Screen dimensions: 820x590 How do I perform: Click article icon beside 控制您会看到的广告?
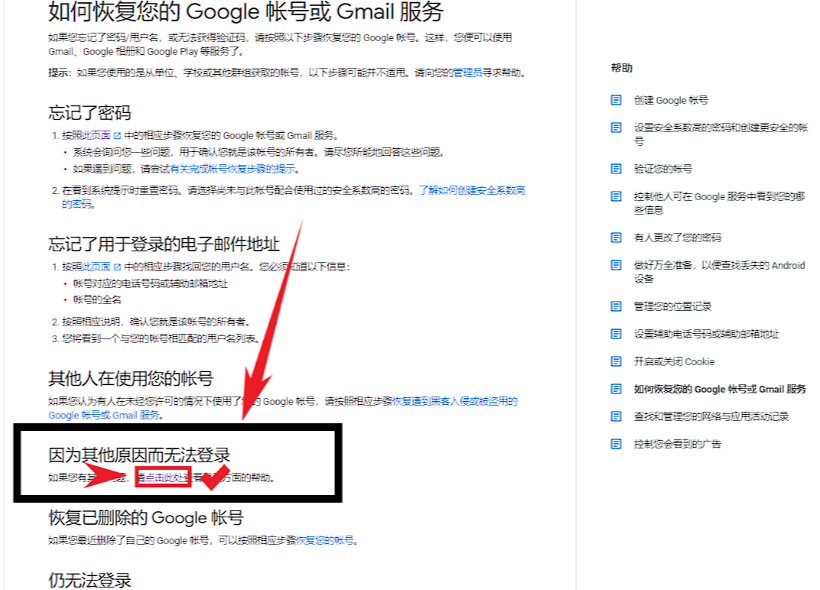(x=616, y=444)
